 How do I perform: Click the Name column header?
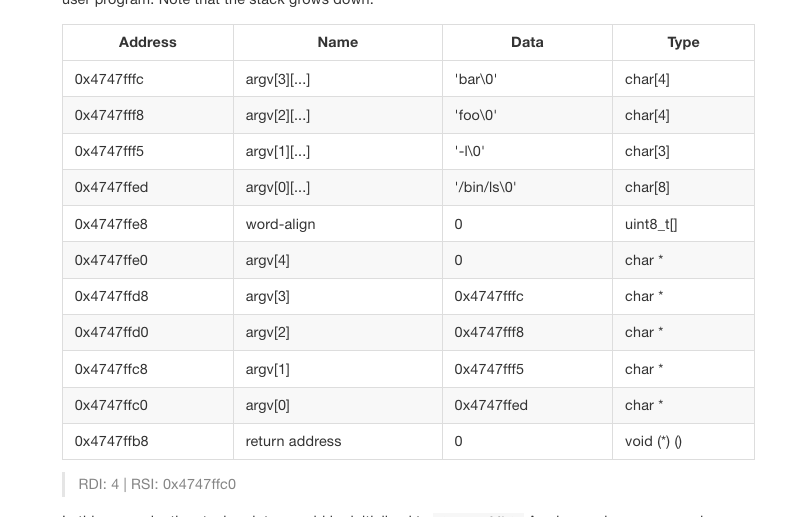(337, 42)
